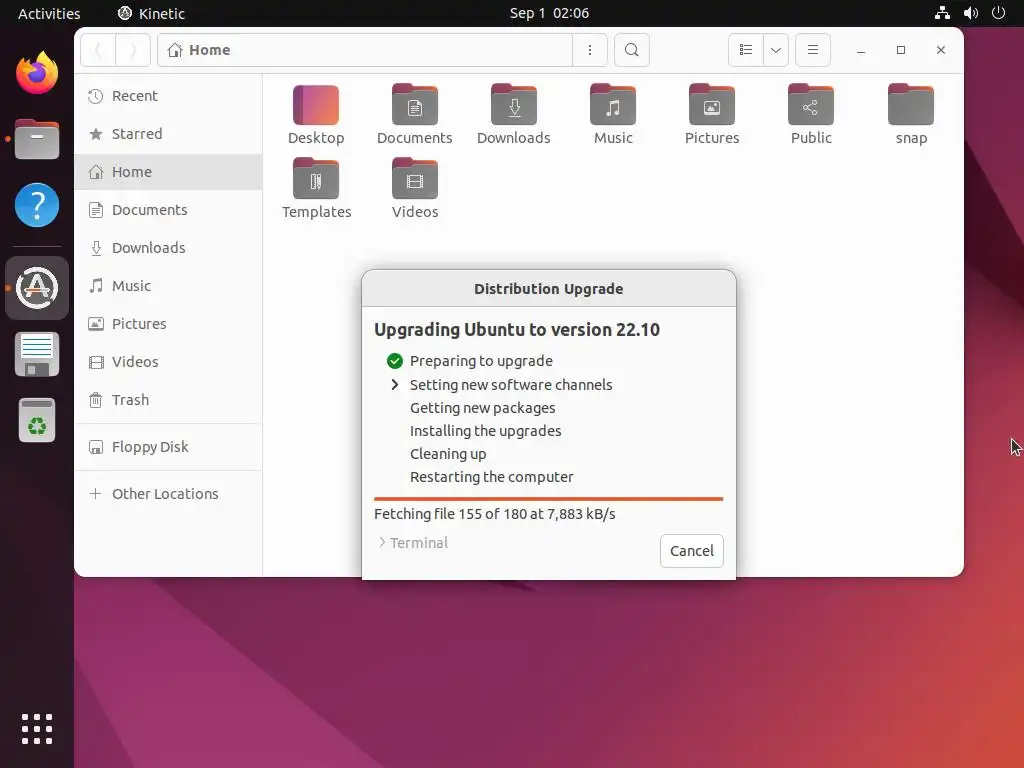Open the Kinetic app menu in top bar

click(x=151, y=13)
